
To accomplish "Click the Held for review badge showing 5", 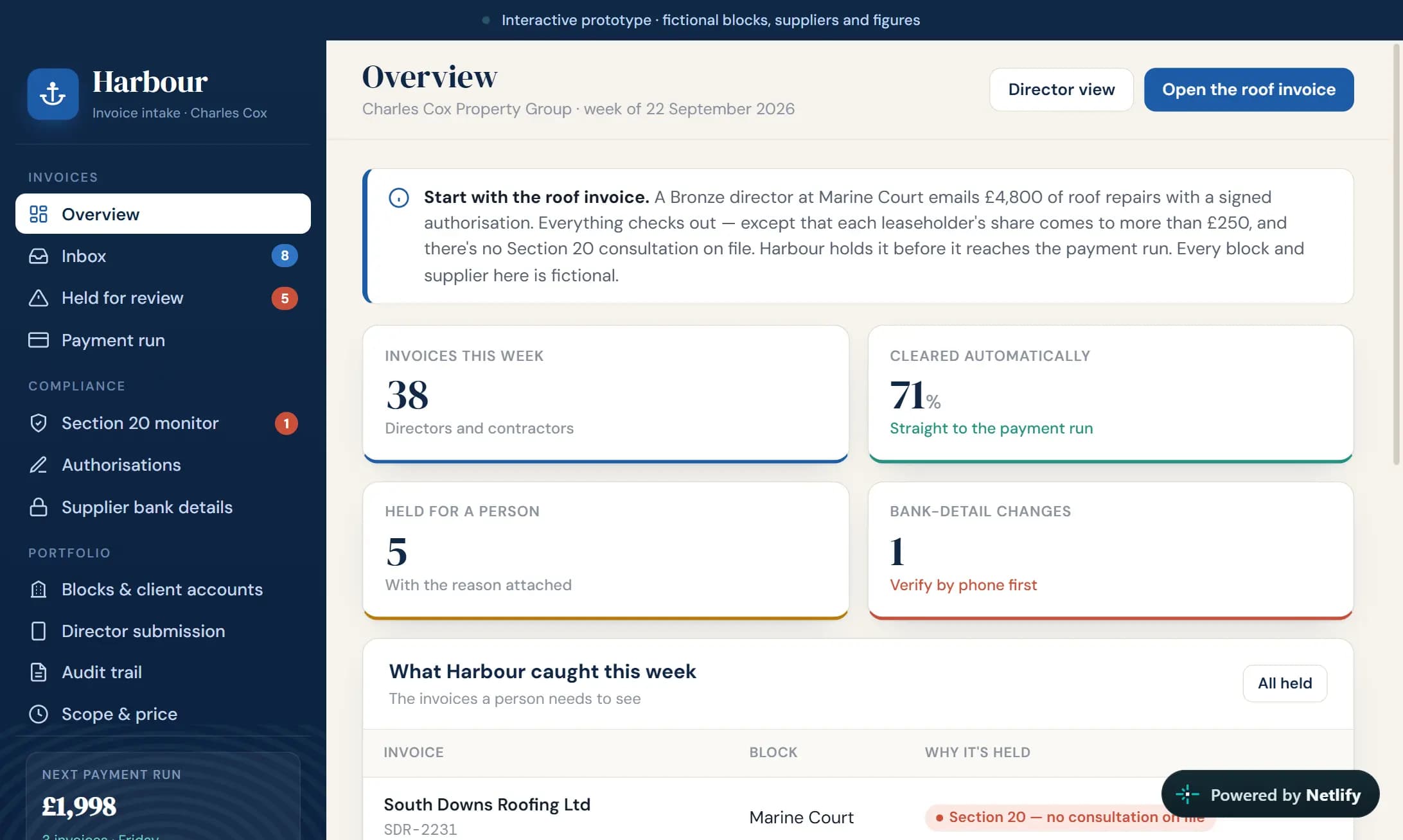I will (x=285, y=298).
